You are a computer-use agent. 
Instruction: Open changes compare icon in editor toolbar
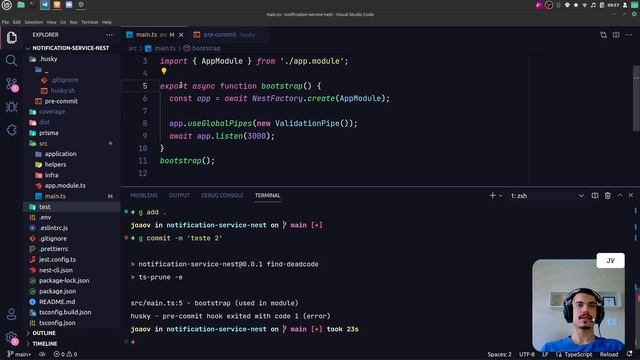click(x=603, y=35)
